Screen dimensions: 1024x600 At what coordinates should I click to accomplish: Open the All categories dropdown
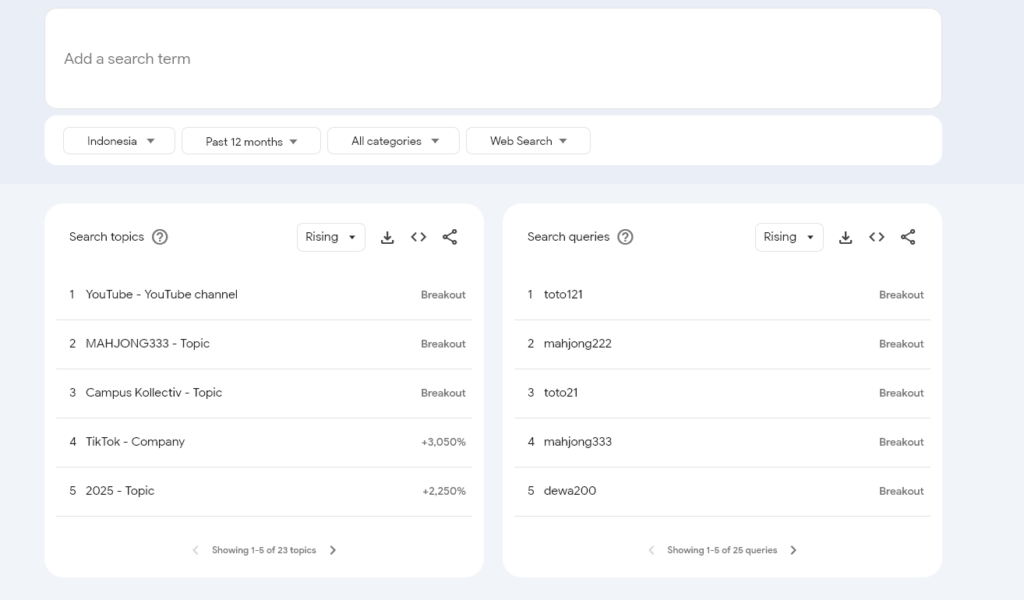click(x=393, y=141)
